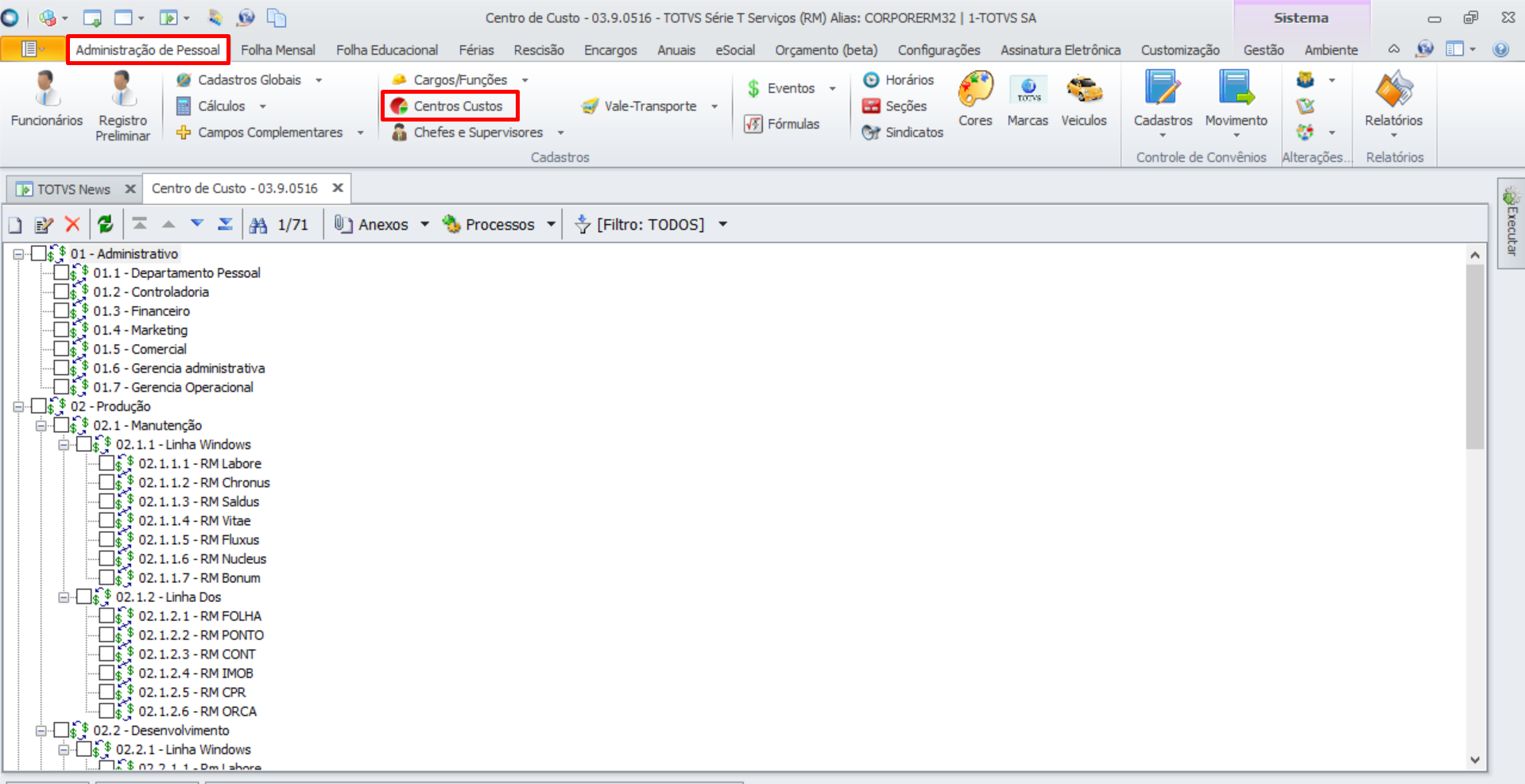Click the Eventos button
Viewport: 1525px width, 784px height.
coord(781,88)
